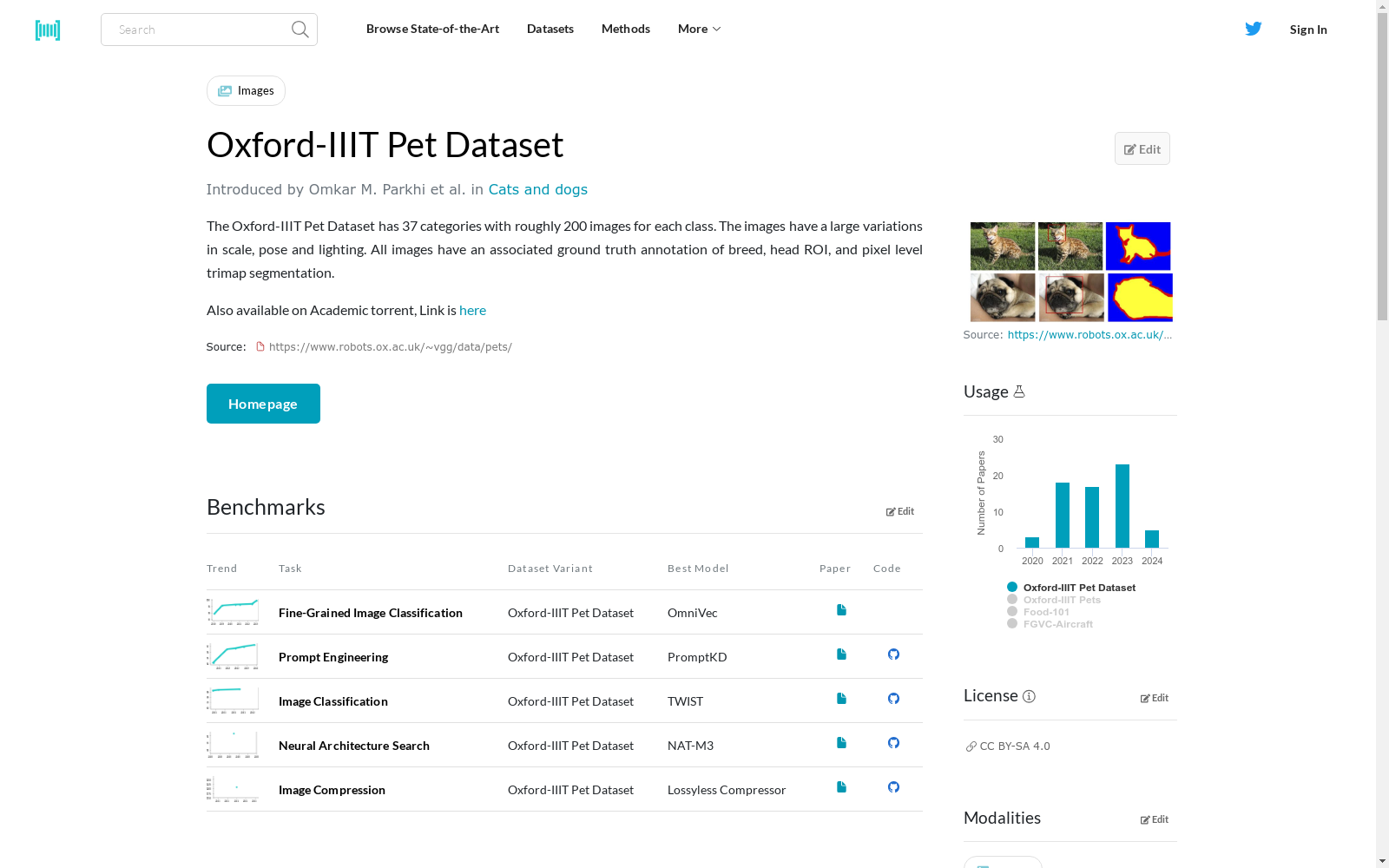Click the Sign In link
The image size is (1389, 868).
(1308, 30)
